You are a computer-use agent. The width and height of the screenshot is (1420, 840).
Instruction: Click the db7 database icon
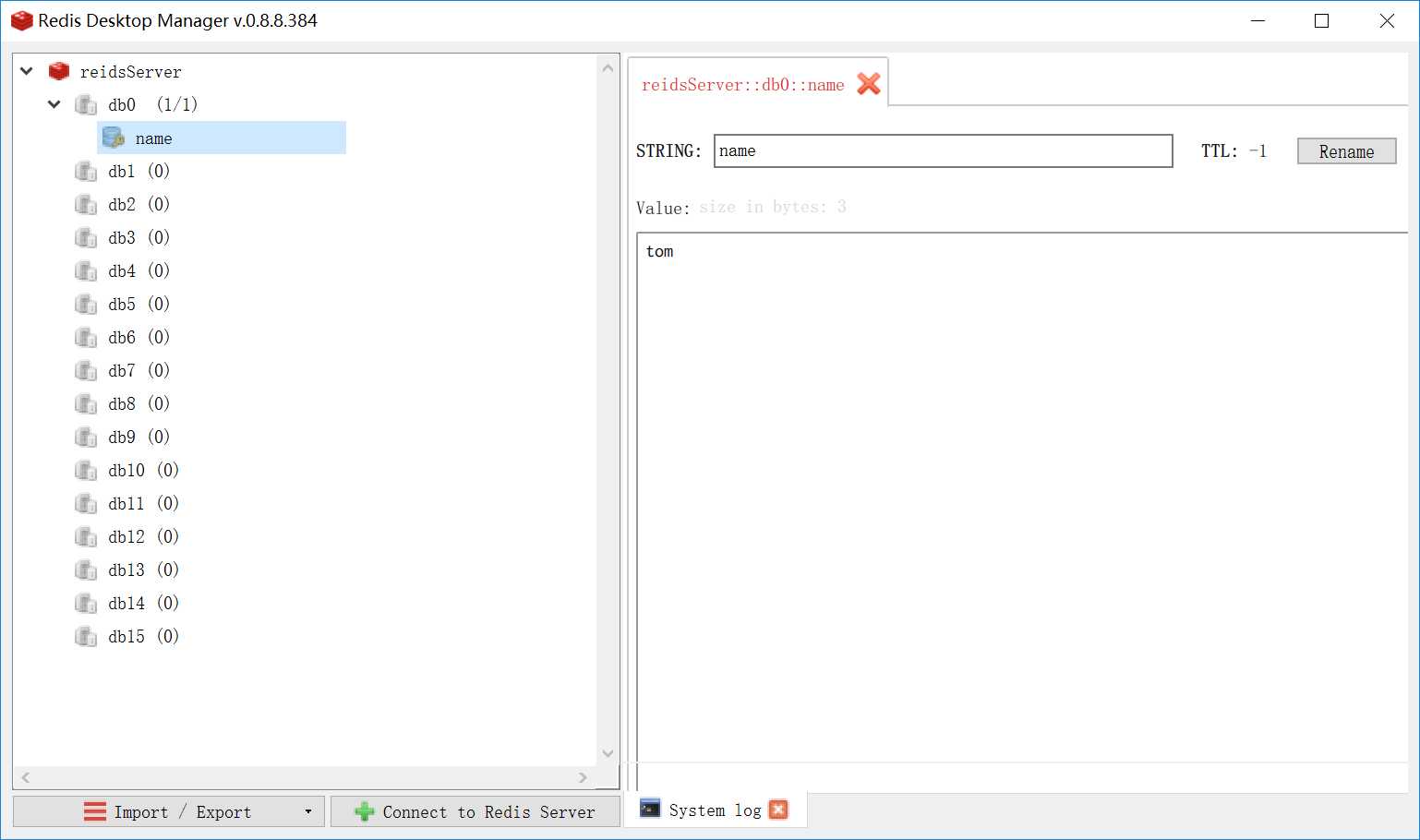(x=86, y=370)
